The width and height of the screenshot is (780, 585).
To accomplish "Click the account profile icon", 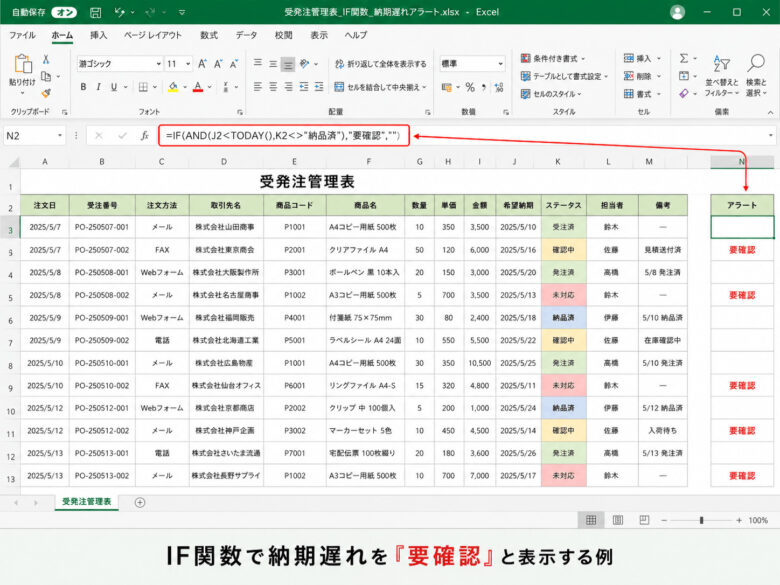I will (677, 12).
